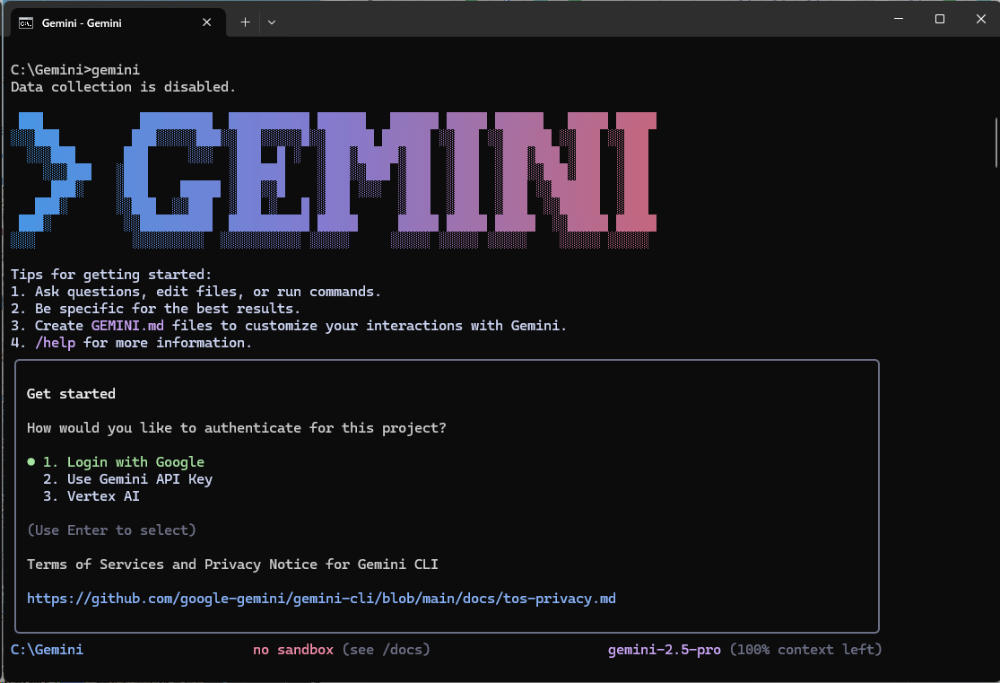
Task: Click the (see /docs) footer text
Action: (x=386, y=649)
